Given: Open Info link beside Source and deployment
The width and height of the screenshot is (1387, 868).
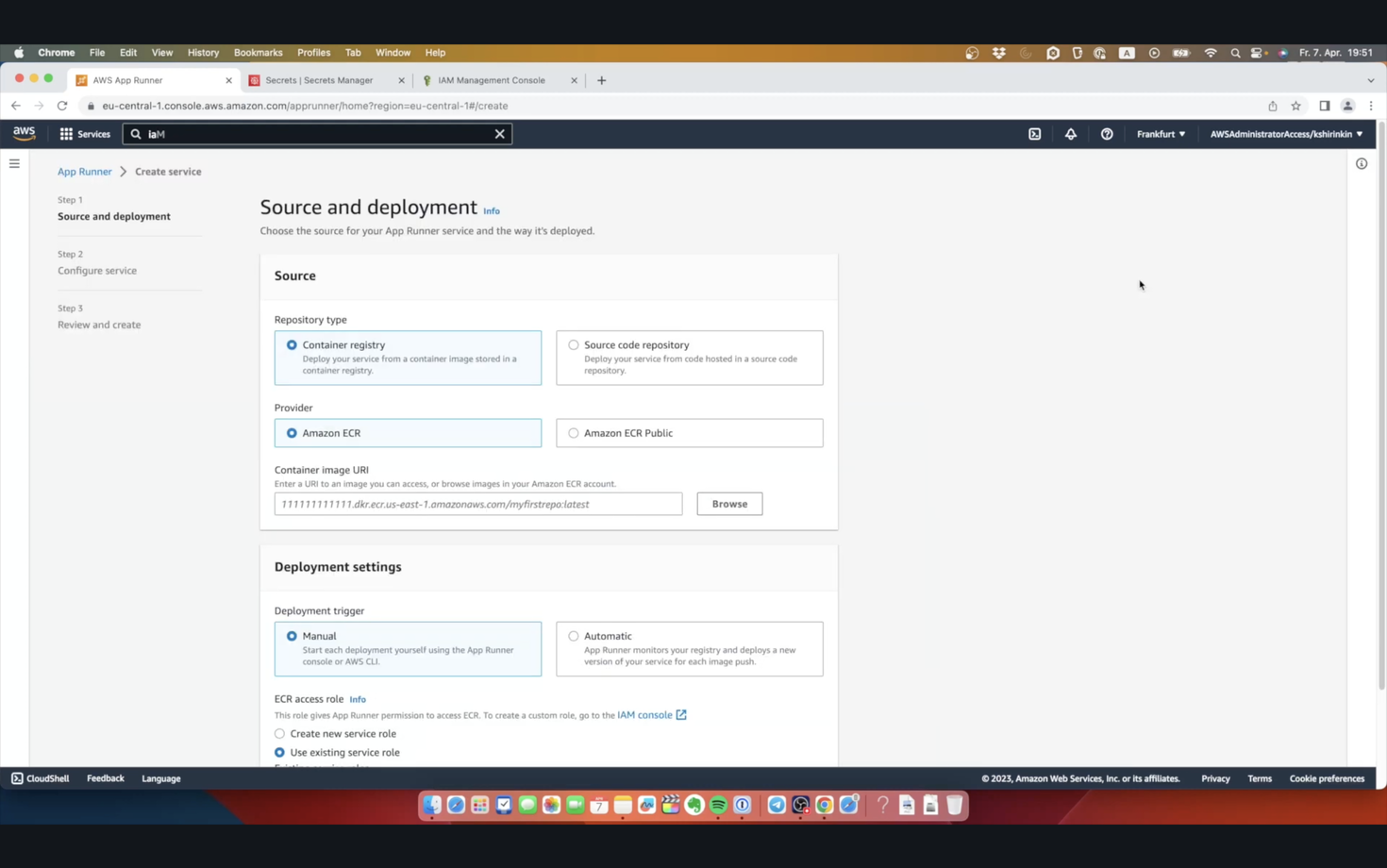Looking at the screenshot, I should [x=492, y=211].
